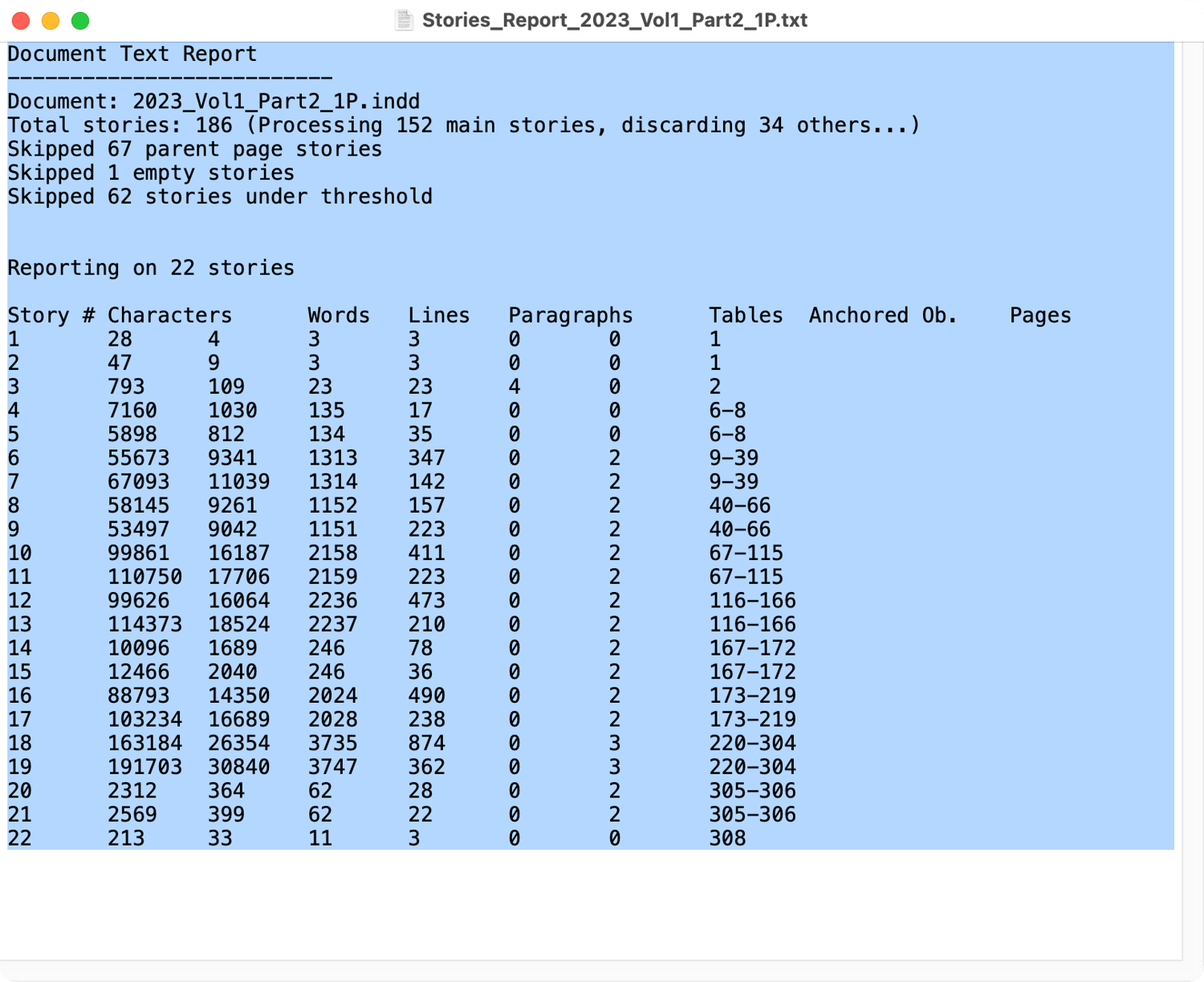Click the value "2569" in story 21
The height and width of the screenshot is (982, 1204).
click(132, 815)
